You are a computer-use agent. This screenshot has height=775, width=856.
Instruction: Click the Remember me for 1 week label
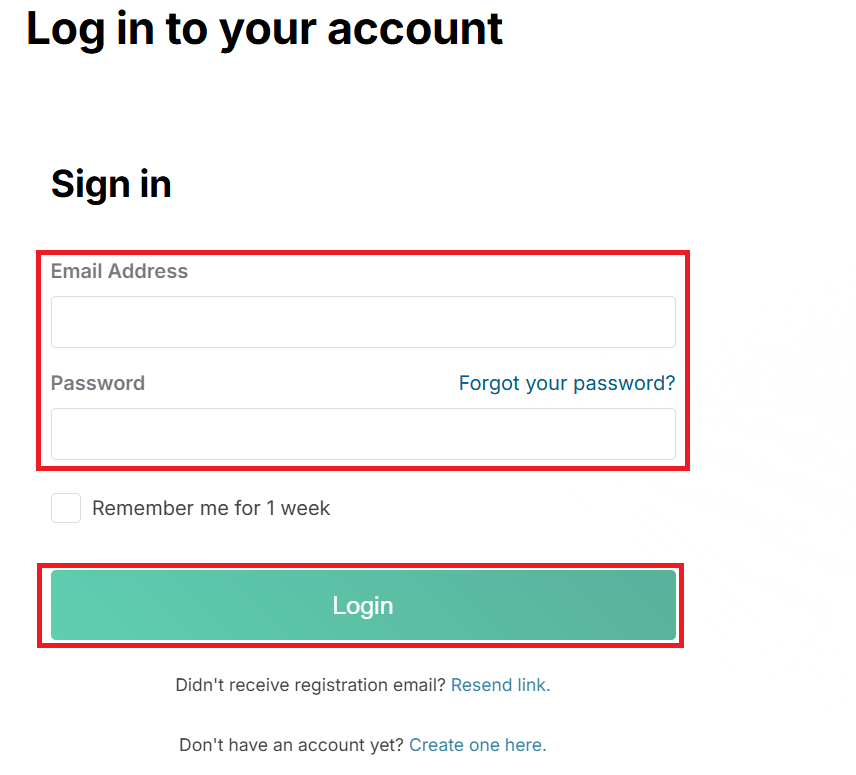click(211, 508)
